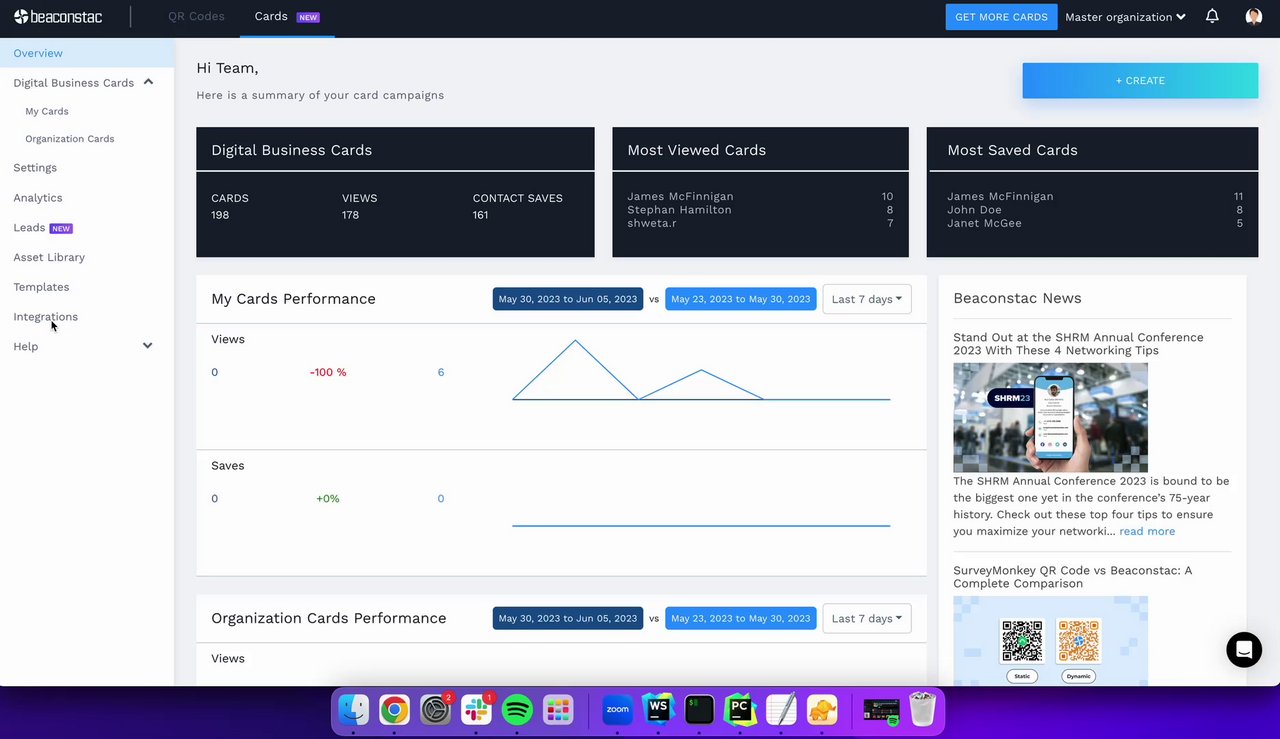This screenshot has width=1280, height=739.
Task: Open the notifications bell
Action: (1212, 16)
